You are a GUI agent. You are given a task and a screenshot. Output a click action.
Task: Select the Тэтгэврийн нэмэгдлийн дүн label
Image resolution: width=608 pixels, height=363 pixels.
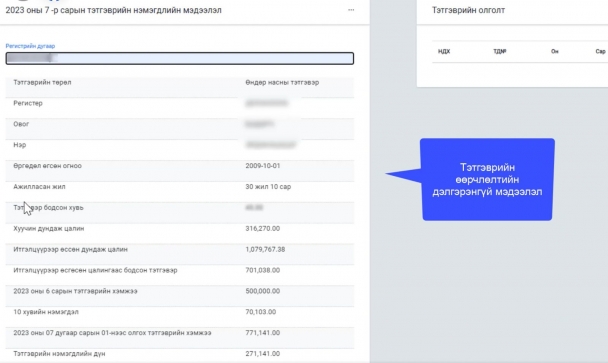pyautogui.click(x=59, y=354)
